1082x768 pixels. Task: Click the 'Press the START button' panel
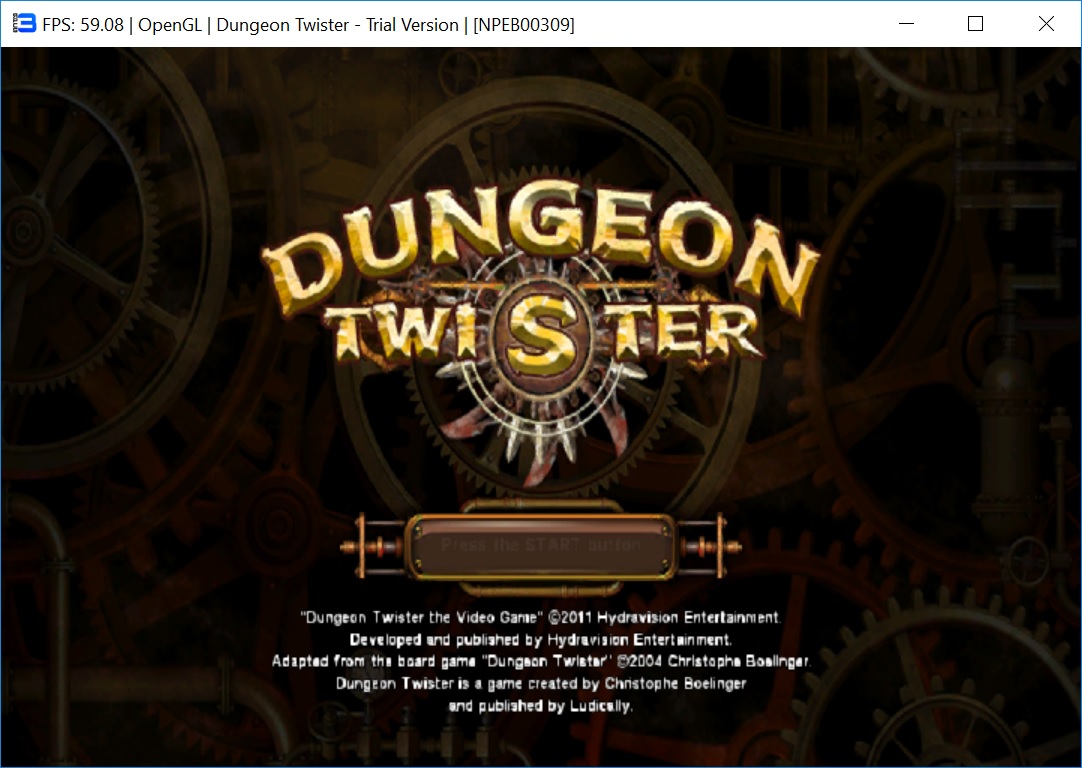[541, 546]
